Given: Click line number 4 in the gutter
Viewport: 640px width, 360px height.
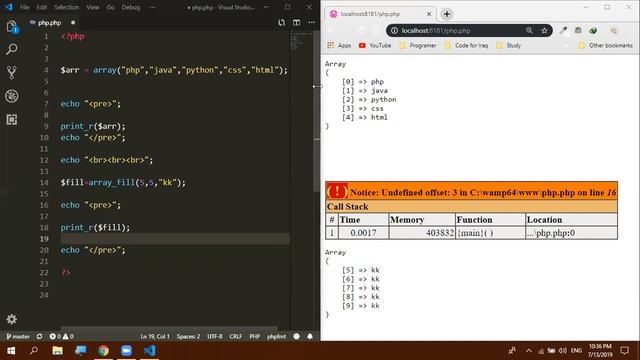Looking at the screenshot, I should [x=46, y=70].
